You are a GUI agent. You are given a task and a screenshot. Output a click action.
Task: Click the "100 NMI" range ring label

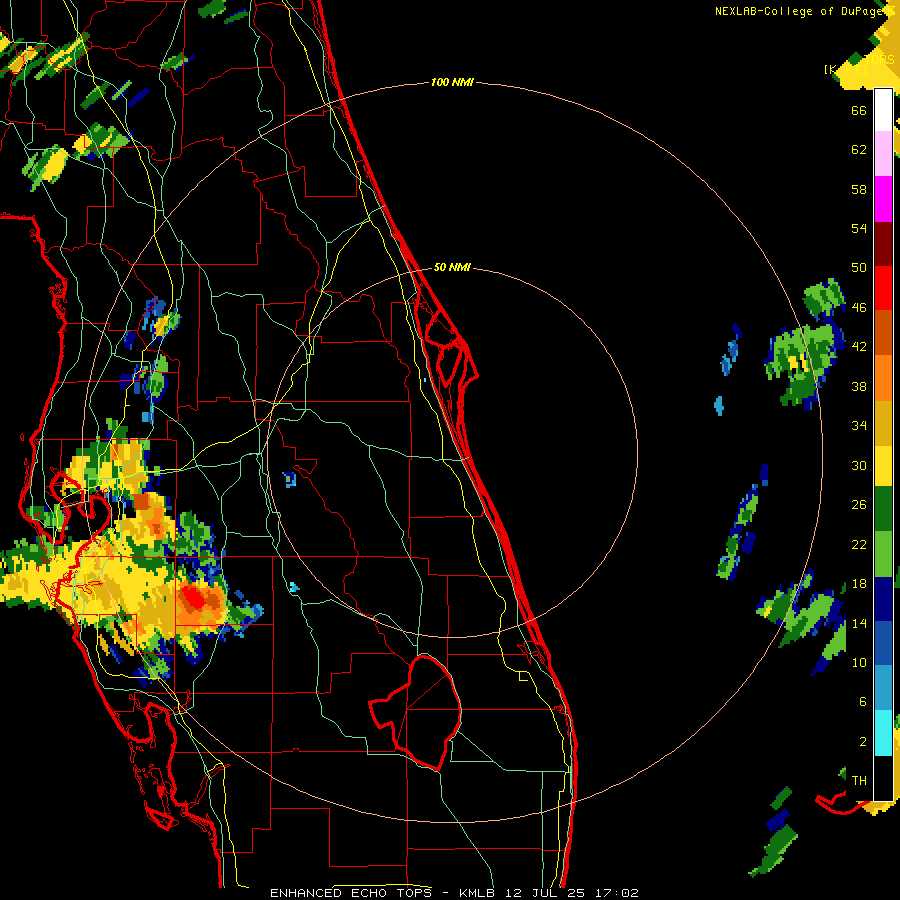452,83
